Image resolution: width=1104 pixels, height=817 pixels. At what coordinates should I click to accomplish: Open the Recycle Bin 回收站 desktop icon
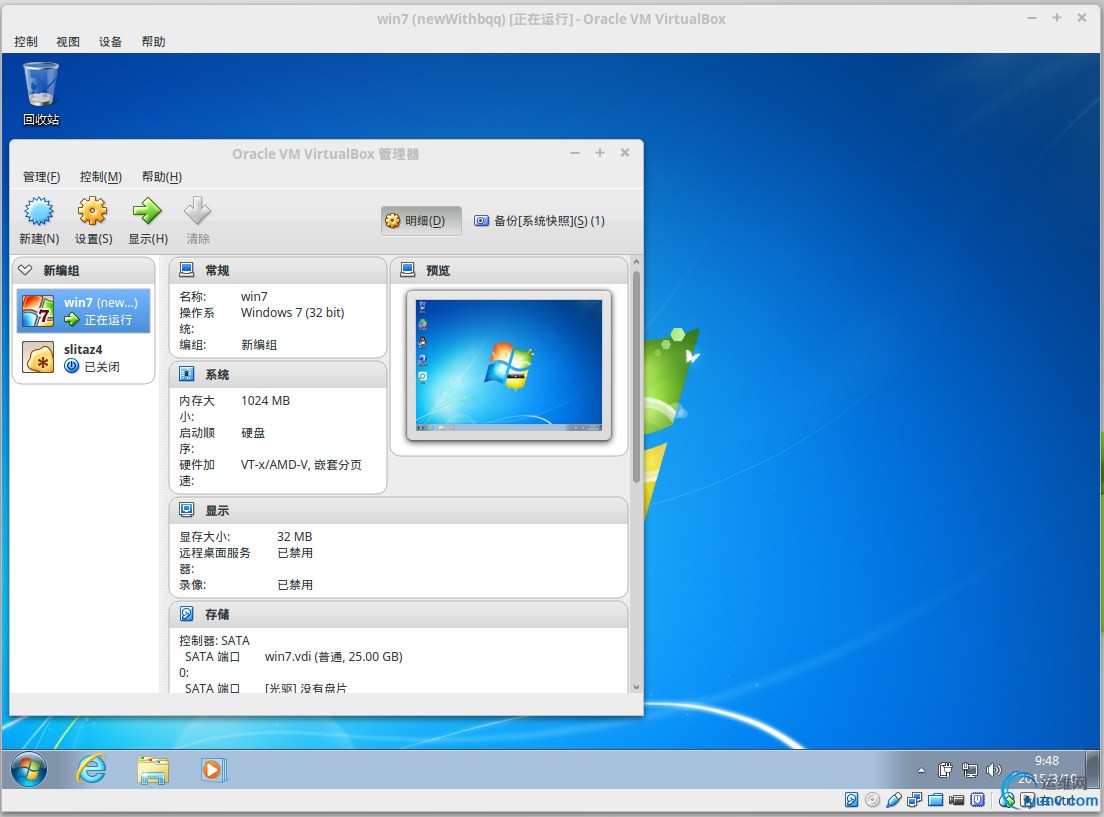coord(41,94)
